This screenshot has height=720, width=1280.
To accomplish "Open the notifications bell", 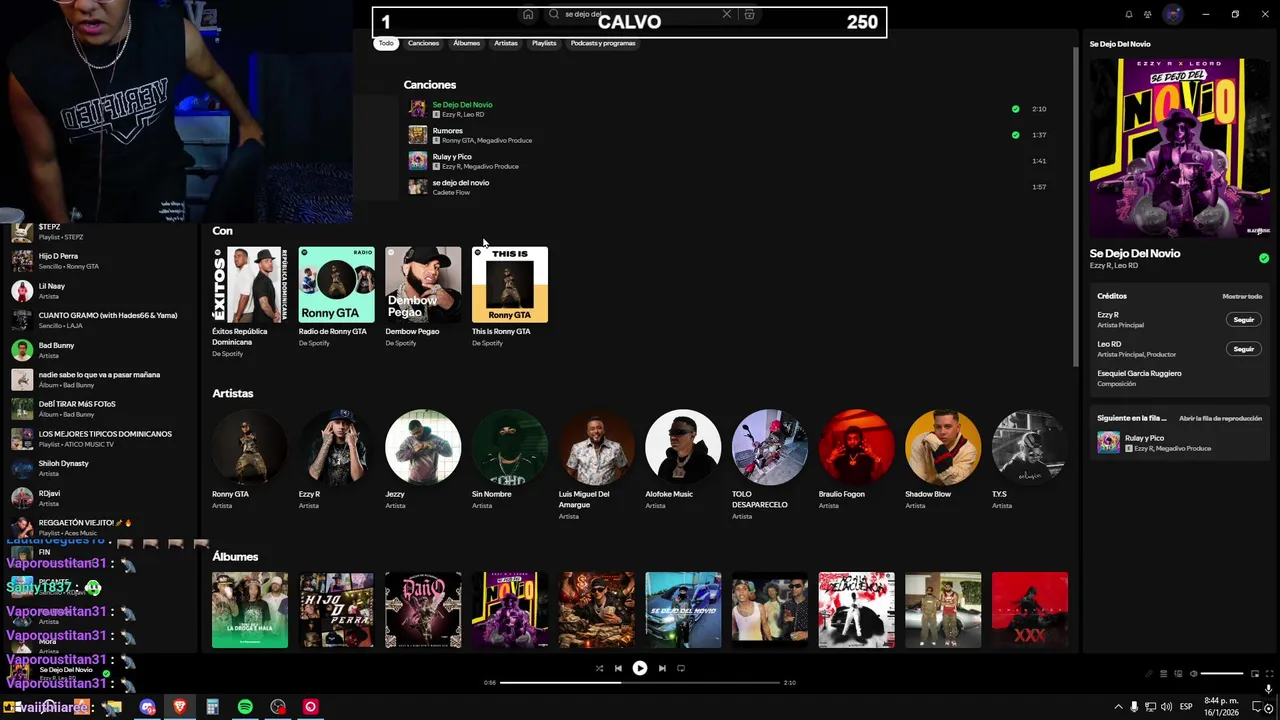I will point(1129,14).
